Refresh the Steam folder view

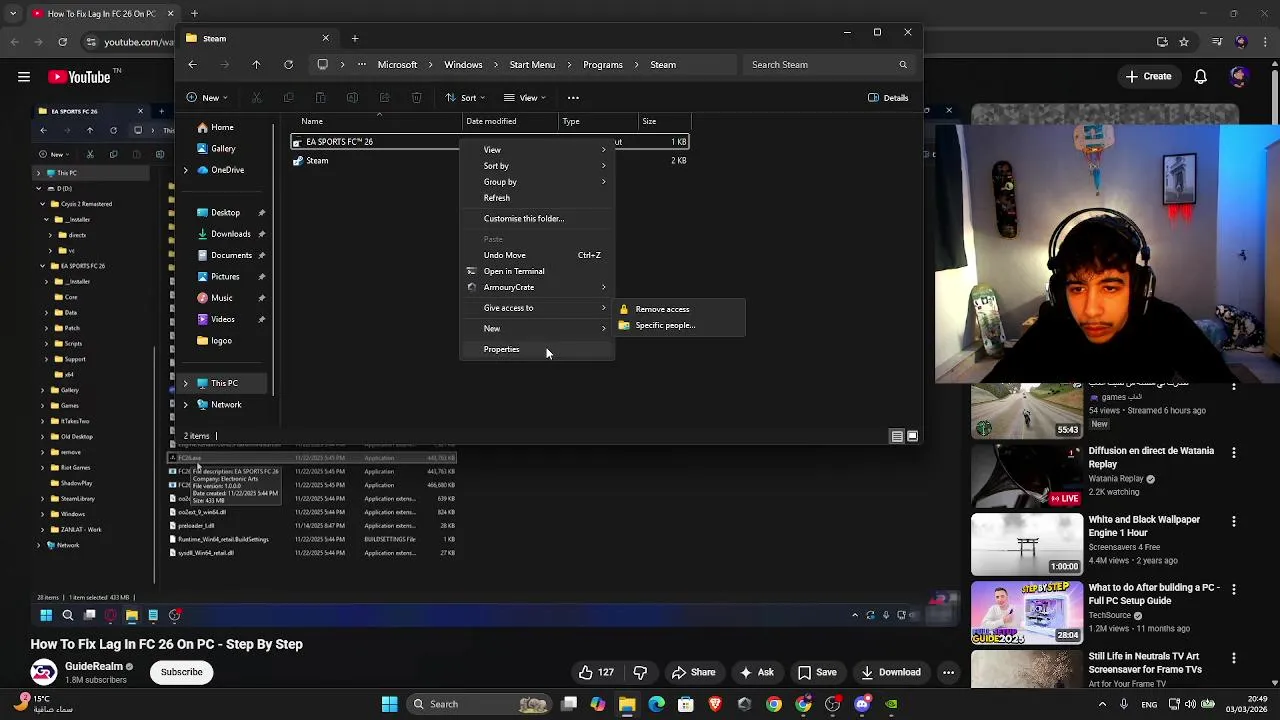[288, 65]
